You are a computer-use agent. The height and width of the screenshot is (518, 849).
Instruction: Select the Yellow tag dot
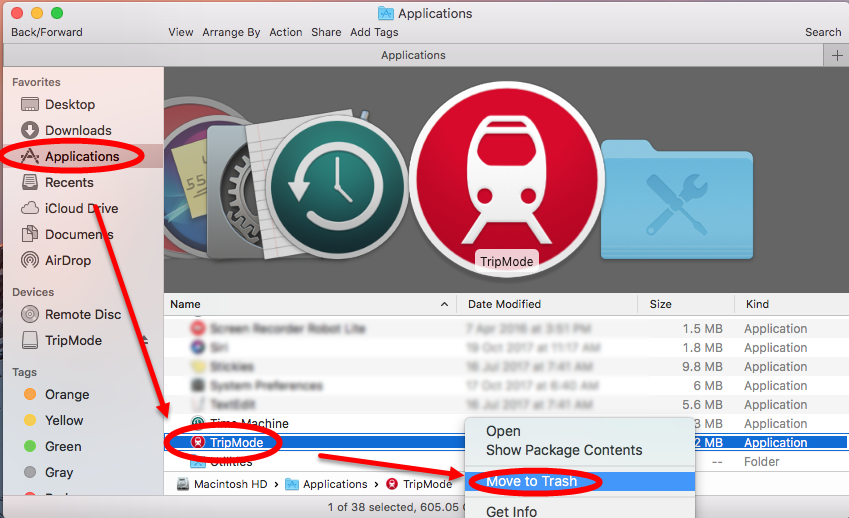[30, 420]
